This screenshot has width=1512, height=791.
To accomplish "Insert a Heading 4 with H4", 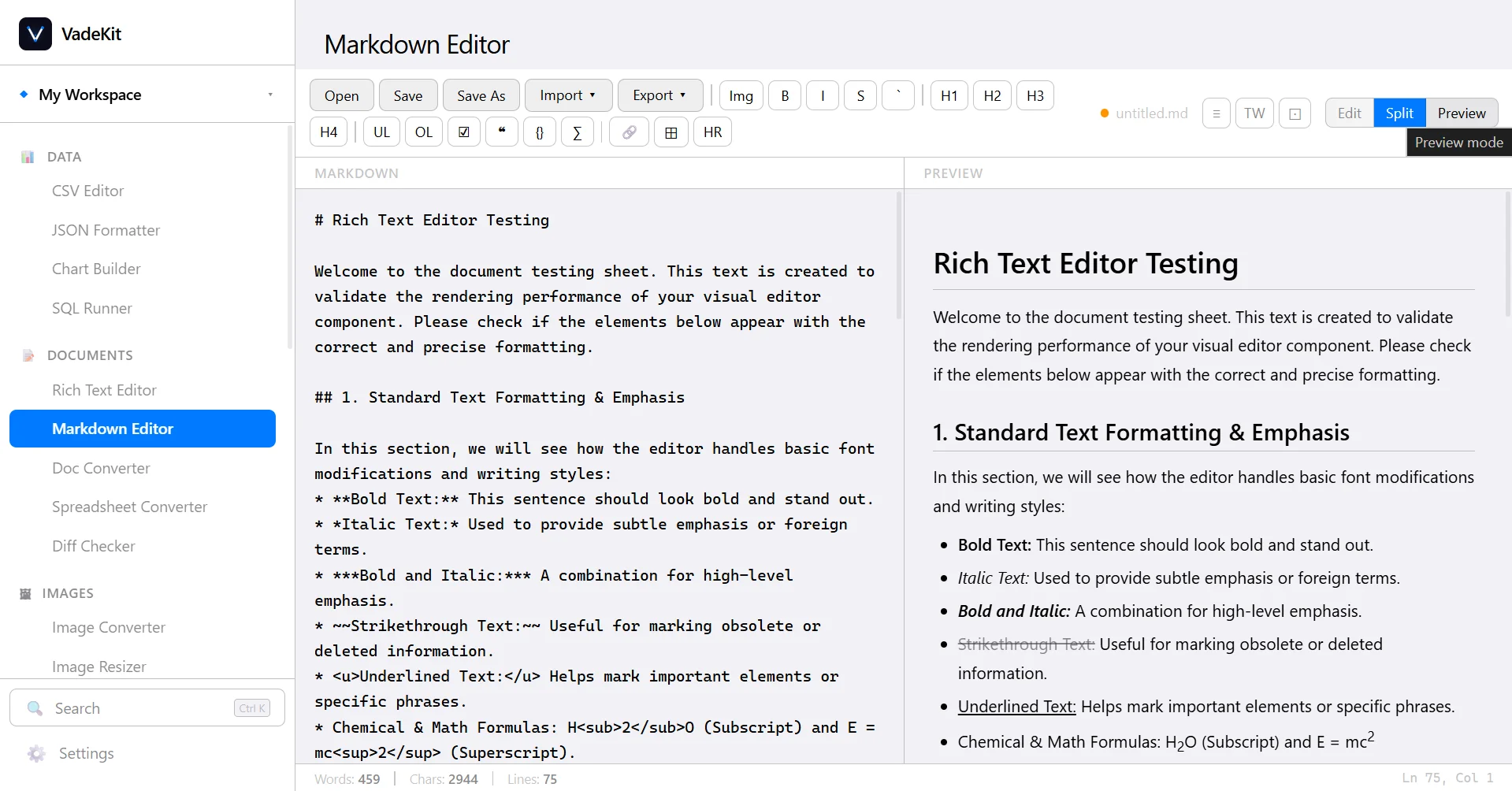I will (329, 132).
